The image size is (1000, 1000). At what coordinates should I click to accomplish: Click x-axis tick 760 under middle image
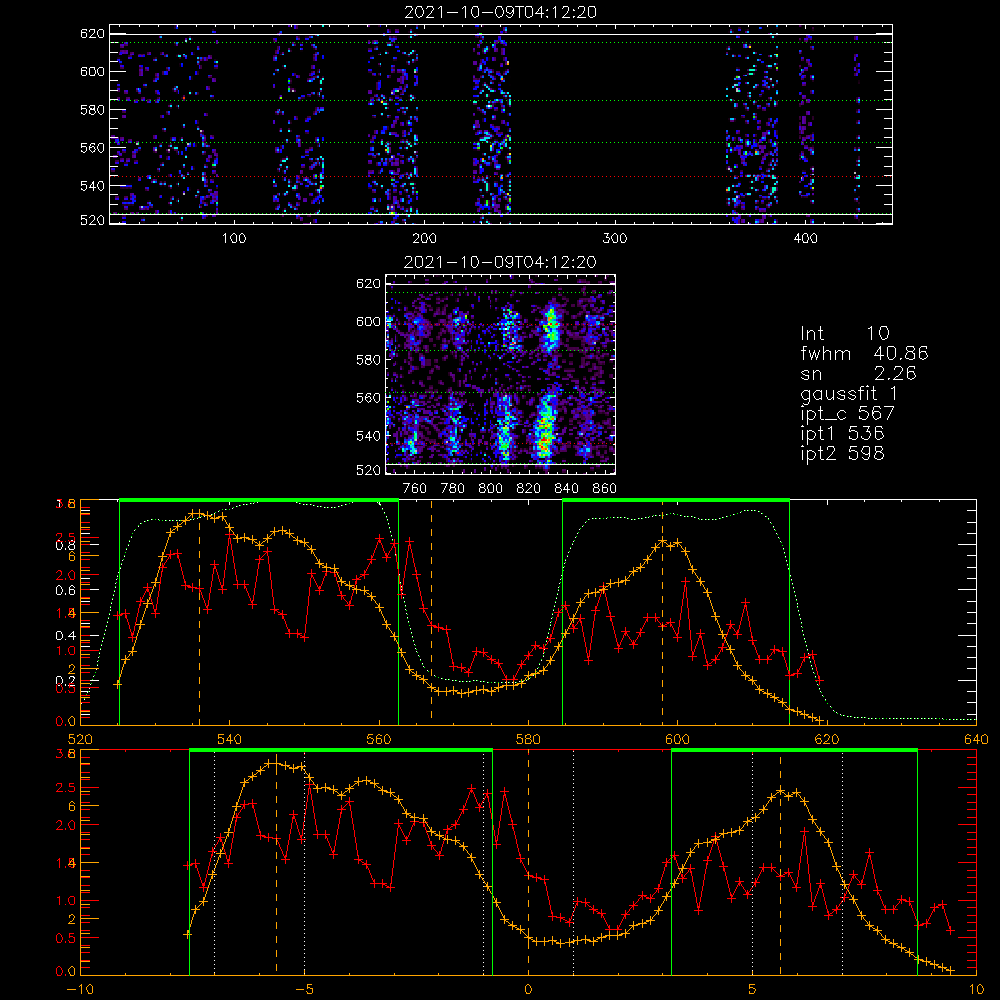(x=415, y=489)
